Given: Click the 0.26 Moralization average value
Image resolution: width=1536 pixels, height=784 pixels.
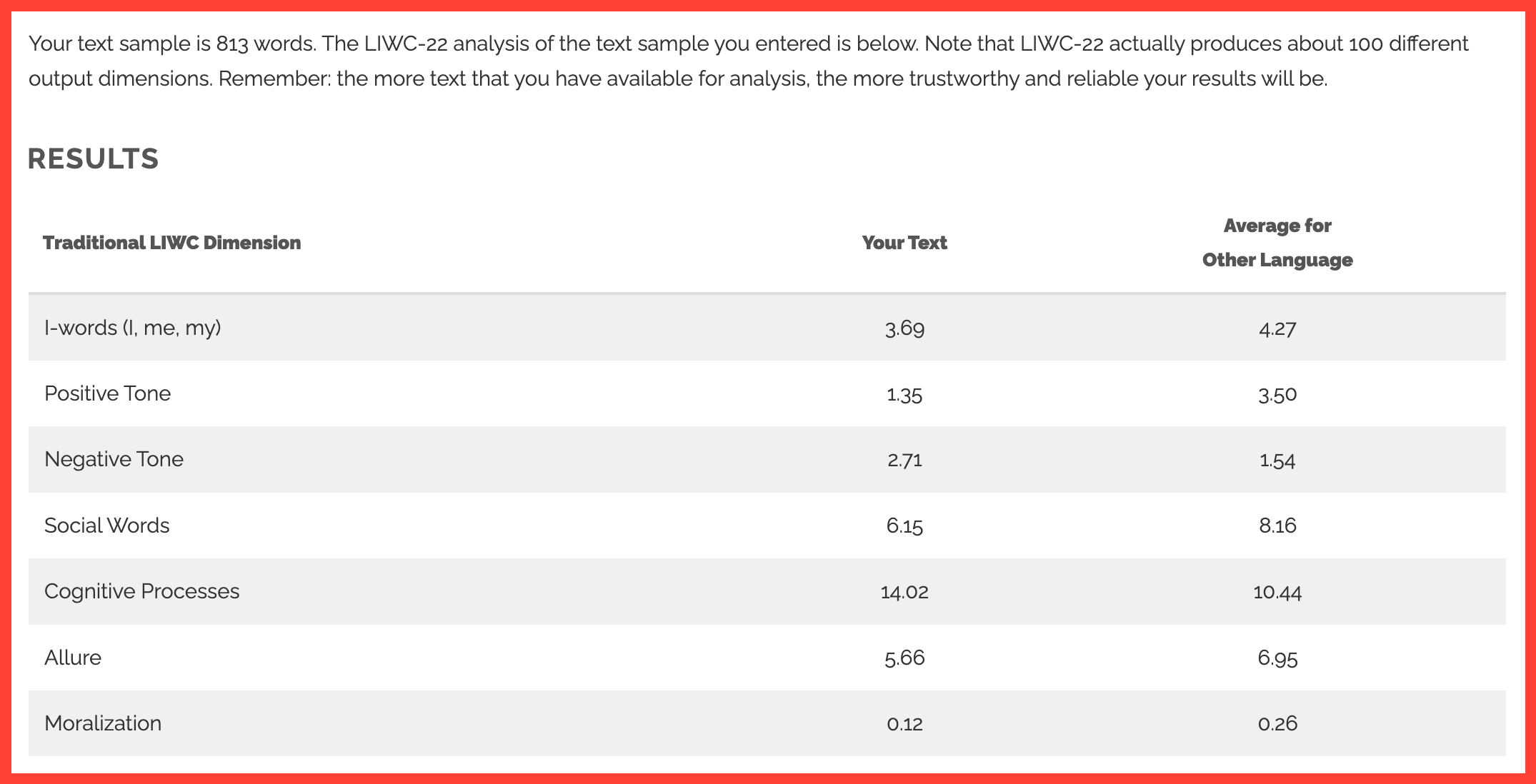Looking at the screenshot, I should (1277, 724).
